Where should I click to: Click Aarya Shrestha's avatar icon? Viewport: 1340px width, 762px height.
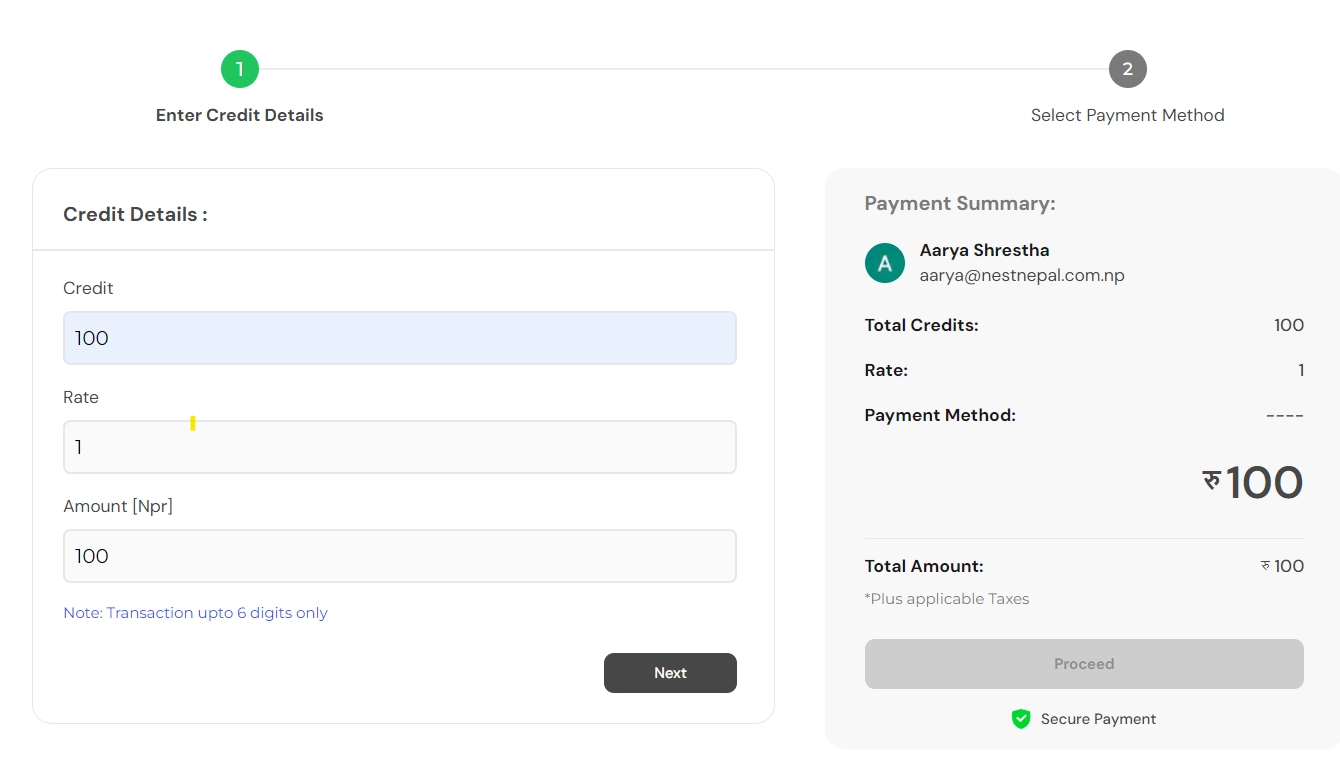885,263
